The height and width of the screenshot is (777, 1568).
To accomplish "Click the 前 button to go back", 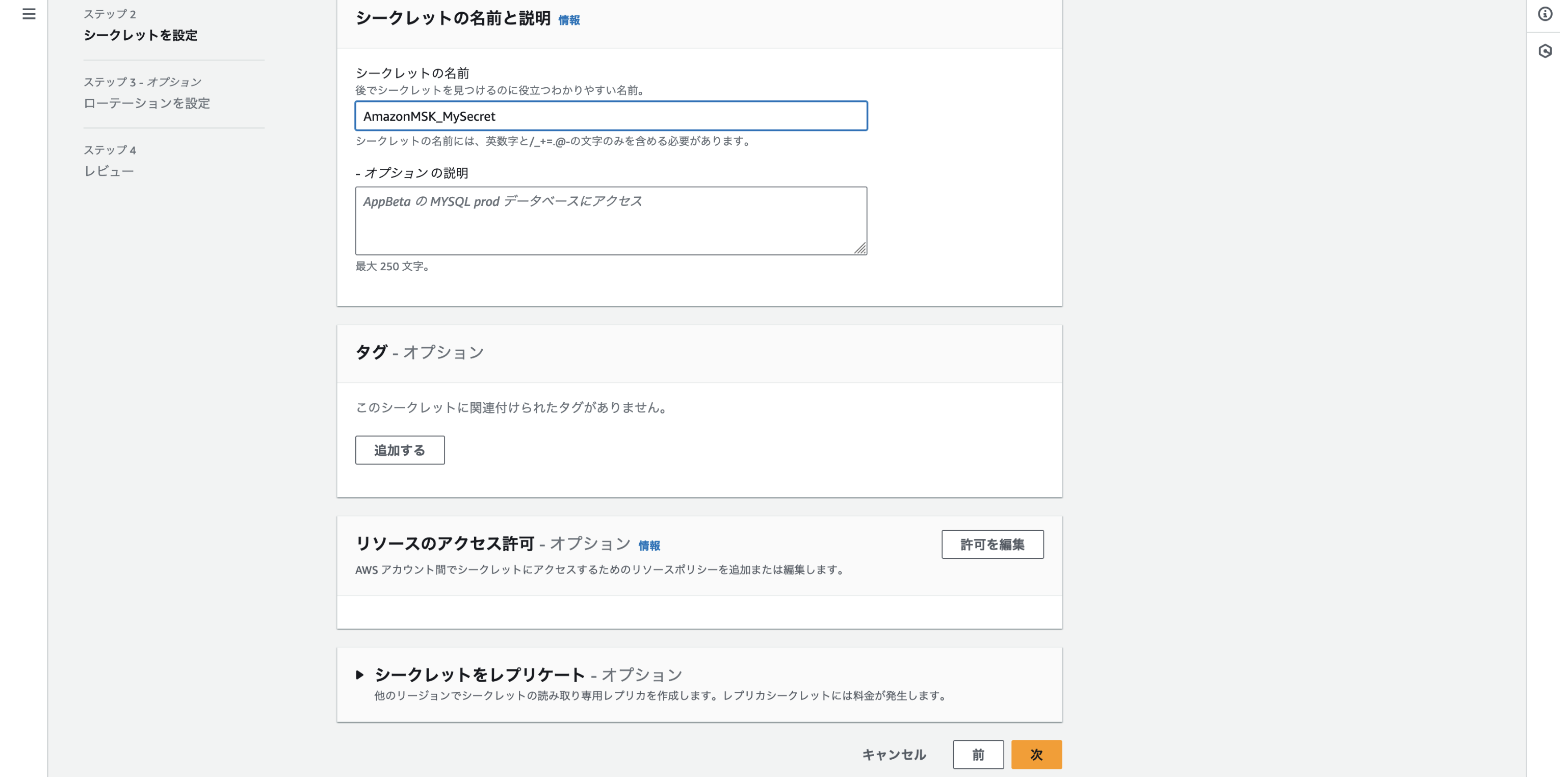I will point(978,755).
